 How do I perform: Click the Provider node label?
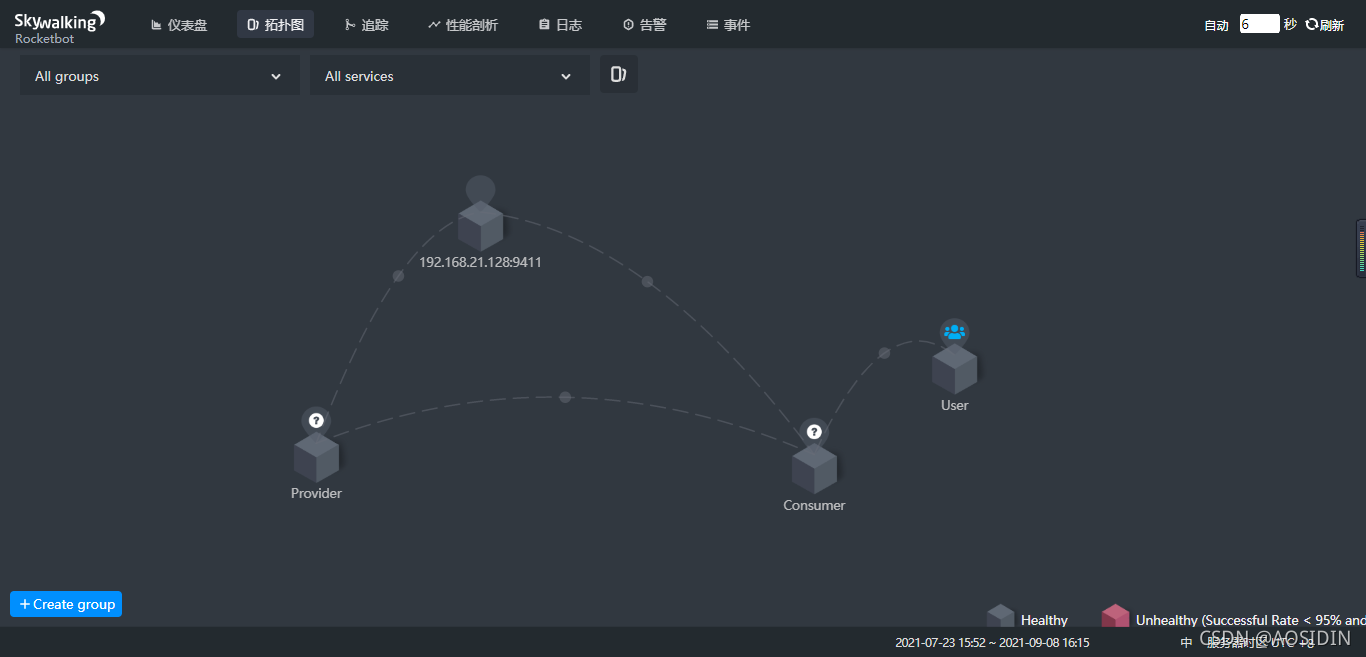pos(316,493)
